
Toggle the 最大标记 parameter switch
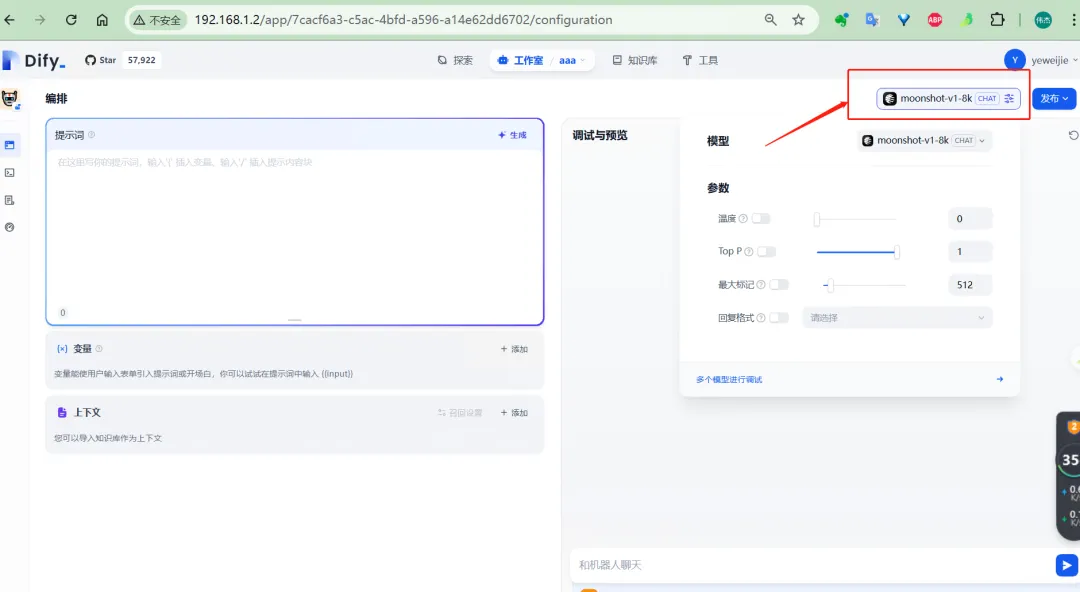coord(779,285)
